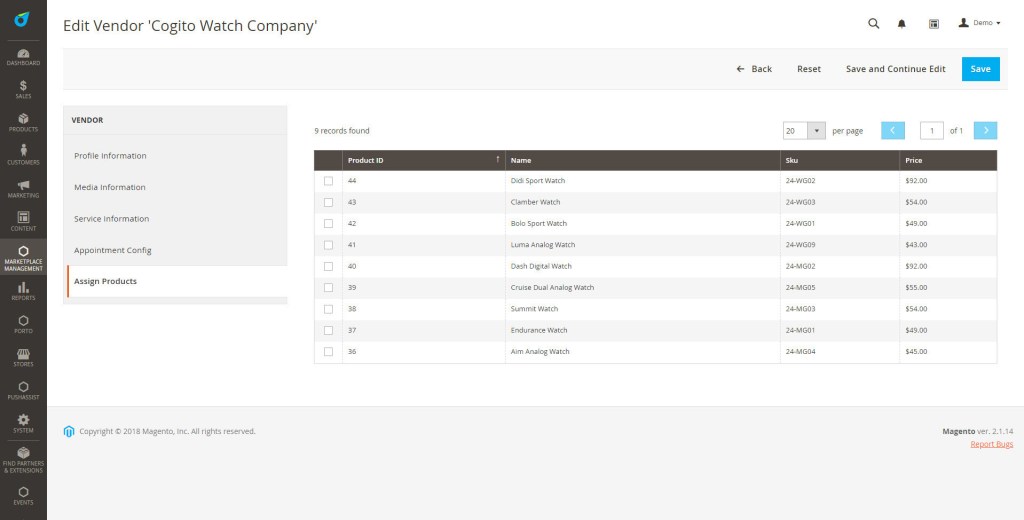1024x520 pixels.
Task: Tick the checkbox for Summit Watch
Action: coord(328,309)
